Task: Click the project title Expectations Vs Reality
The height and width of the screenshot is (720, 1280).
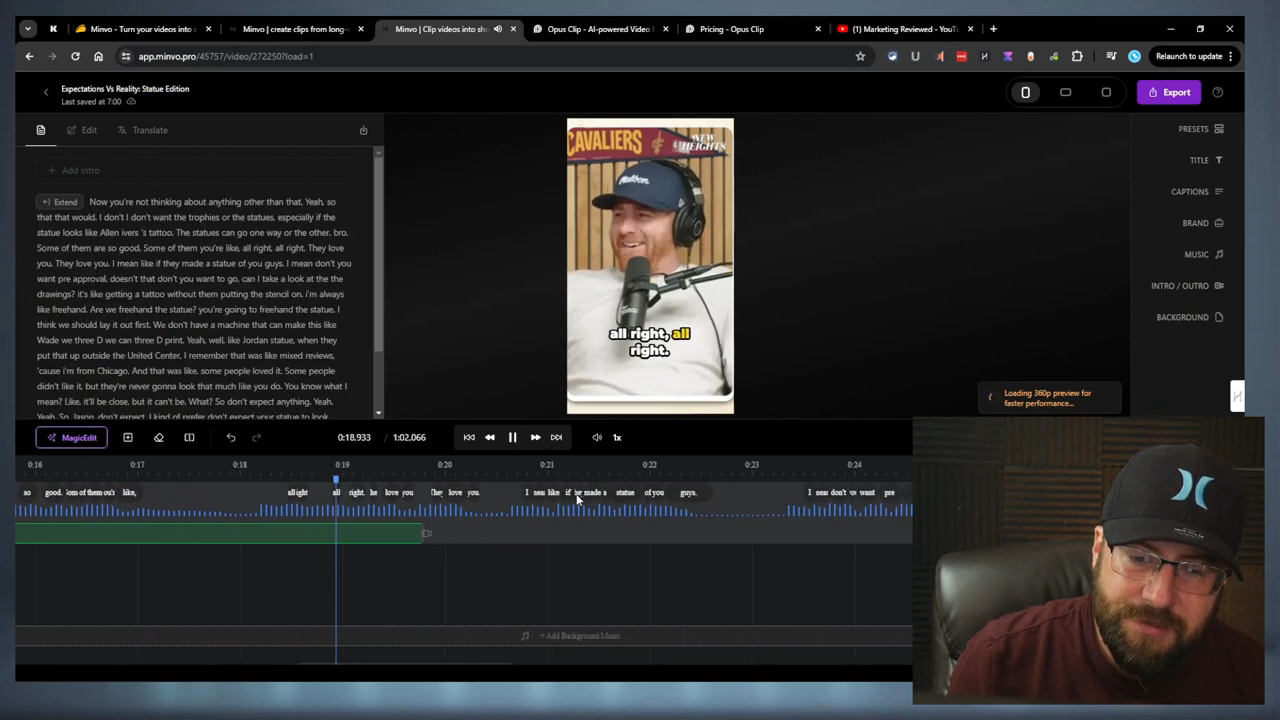Action: (125, 88)
